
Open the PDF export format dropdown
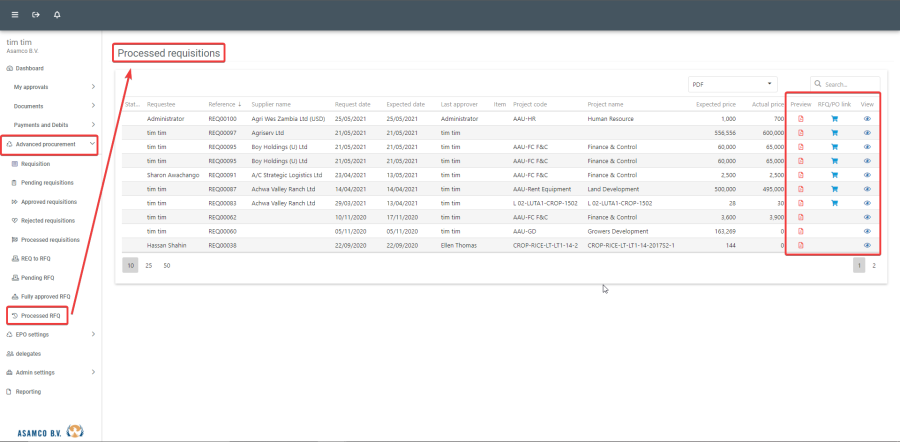pyautogui.click(x=733, y=85)
